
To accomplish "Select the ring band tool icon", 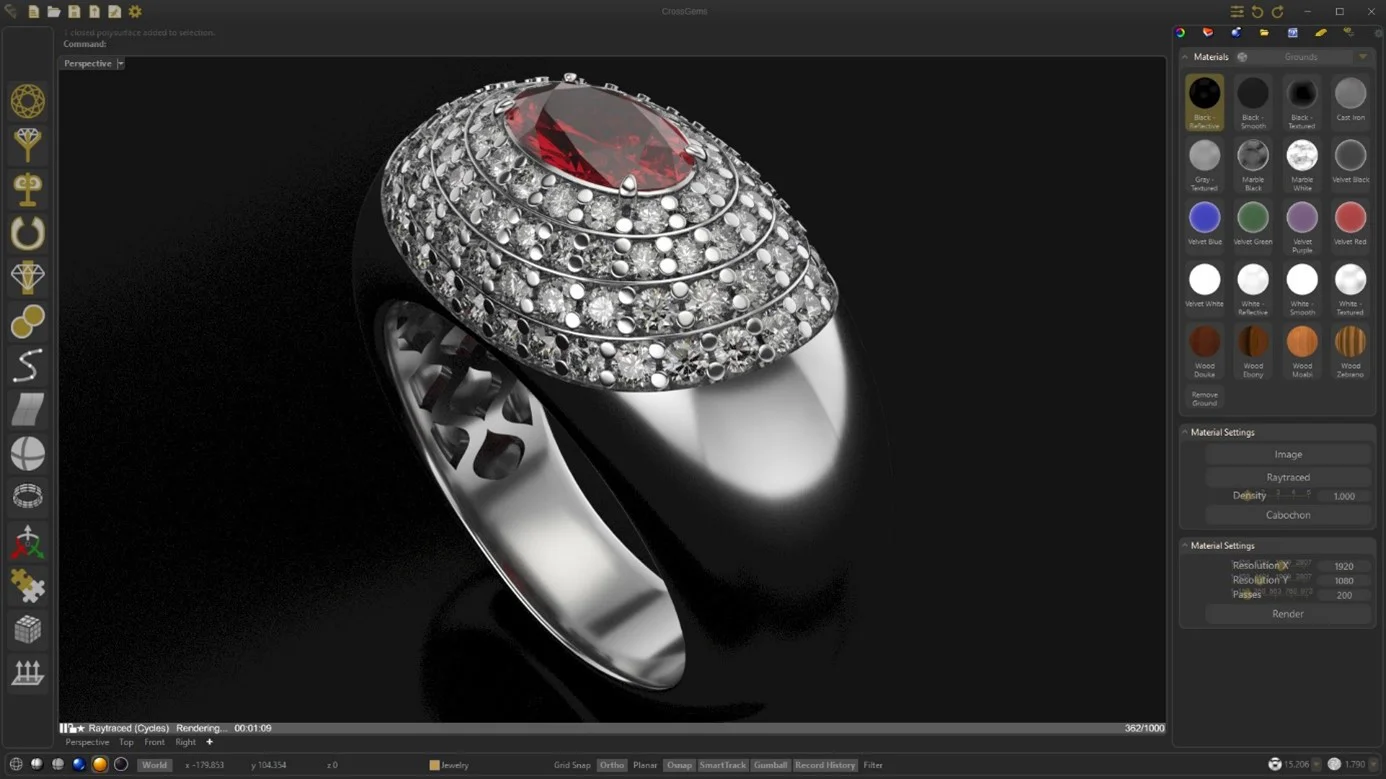I will pos(27,233).
